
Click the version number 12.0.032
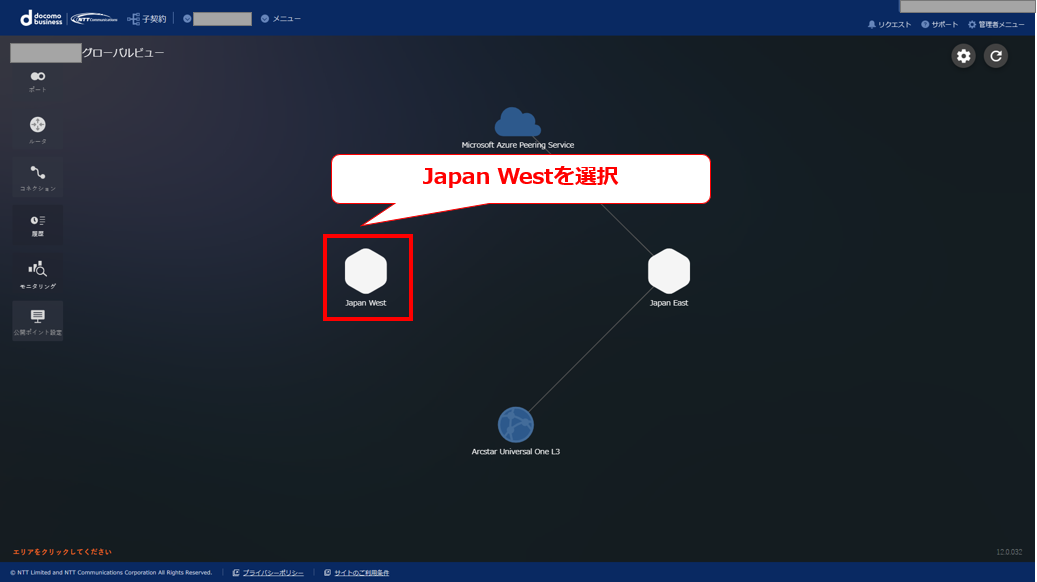point(1009,552)
